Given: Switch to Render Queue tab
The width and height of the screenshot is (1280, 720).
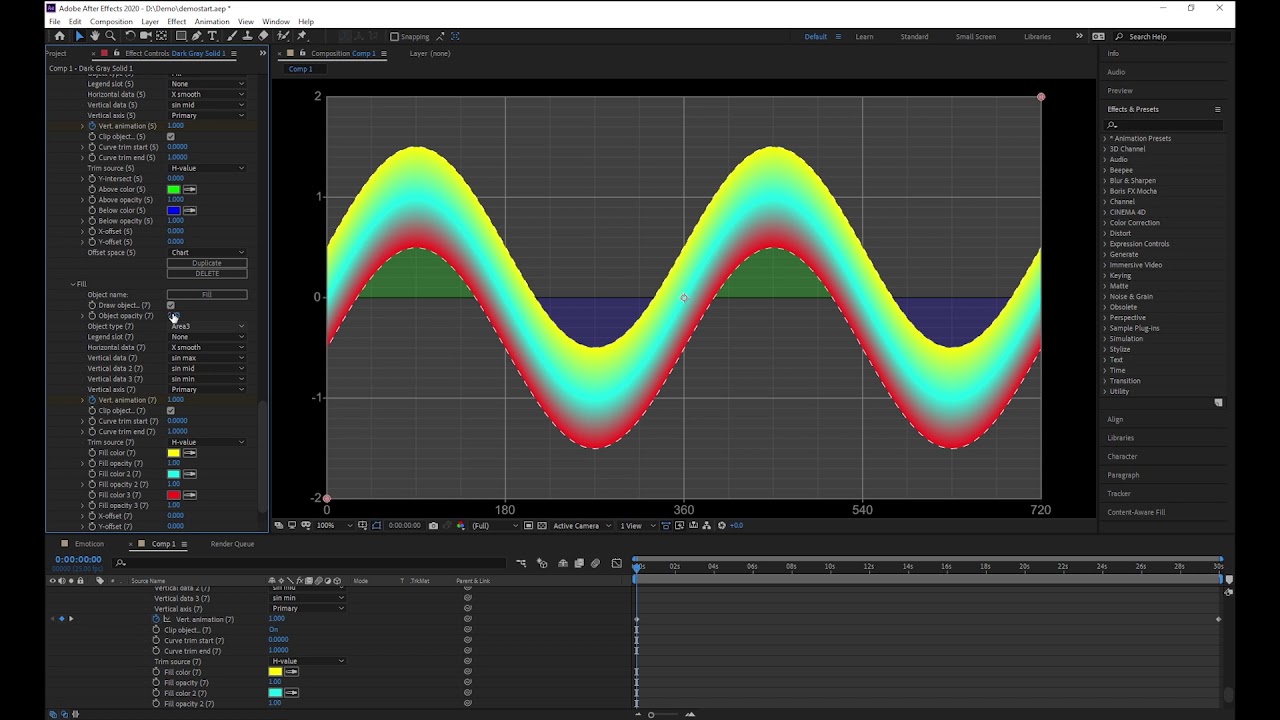Looking at the screenshot, I should click(232, 544).
